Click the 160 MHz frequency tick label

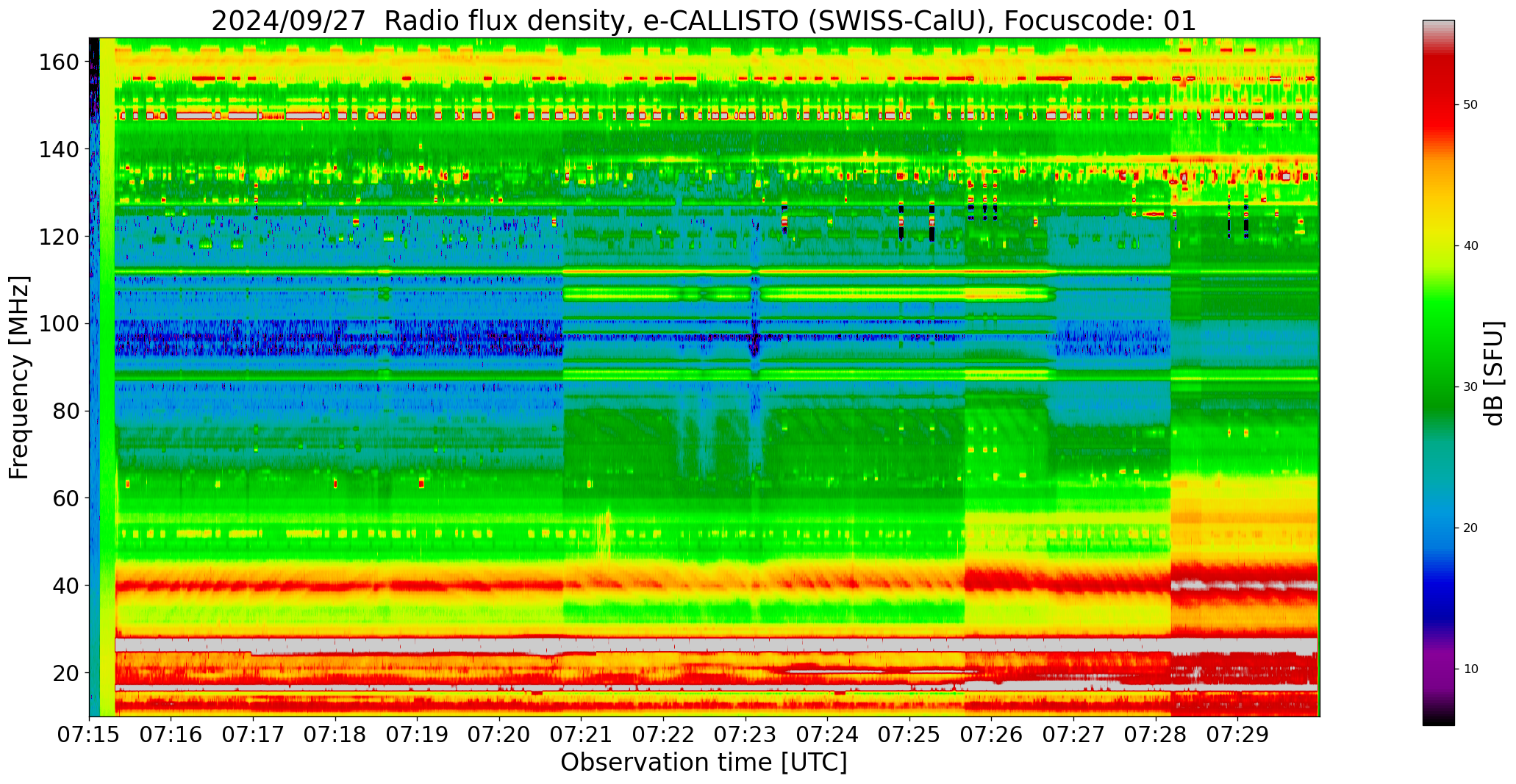[59, 62]
